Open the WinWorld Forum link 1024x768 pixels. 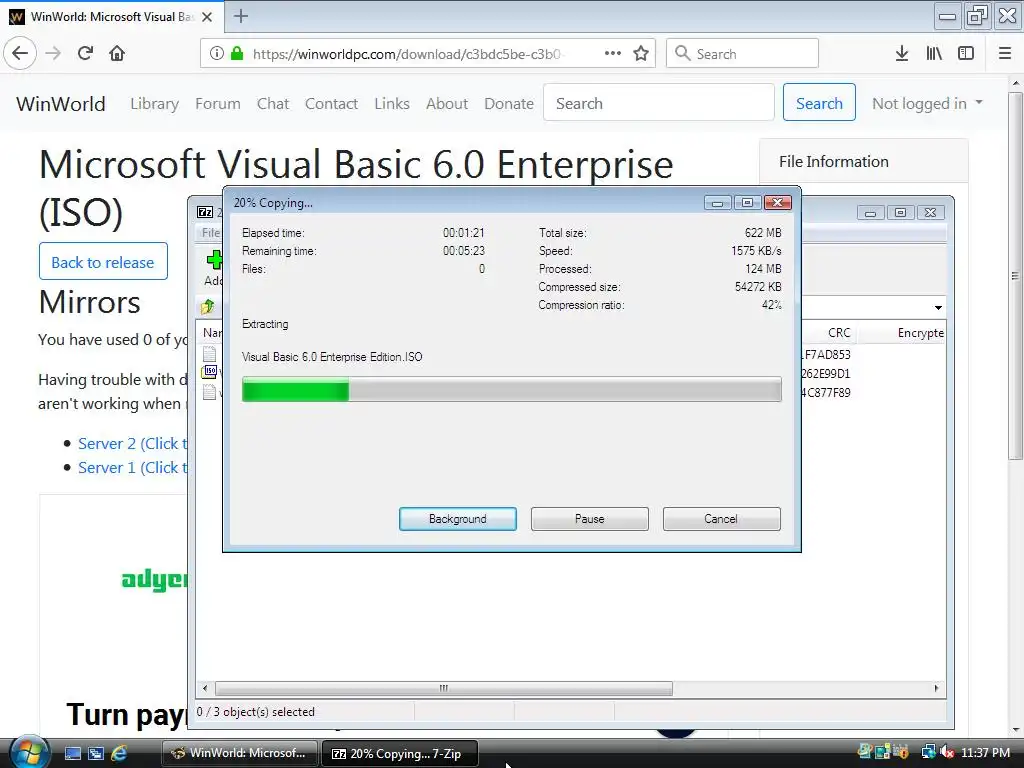pyautogui.click(x=217, y=103)
